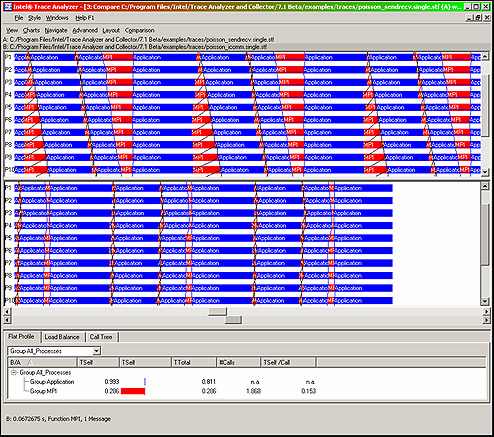This screenshot has width=494, height=437.
Task: Click the P5 label in bottom timeline
Action: (x=8, y=238)
